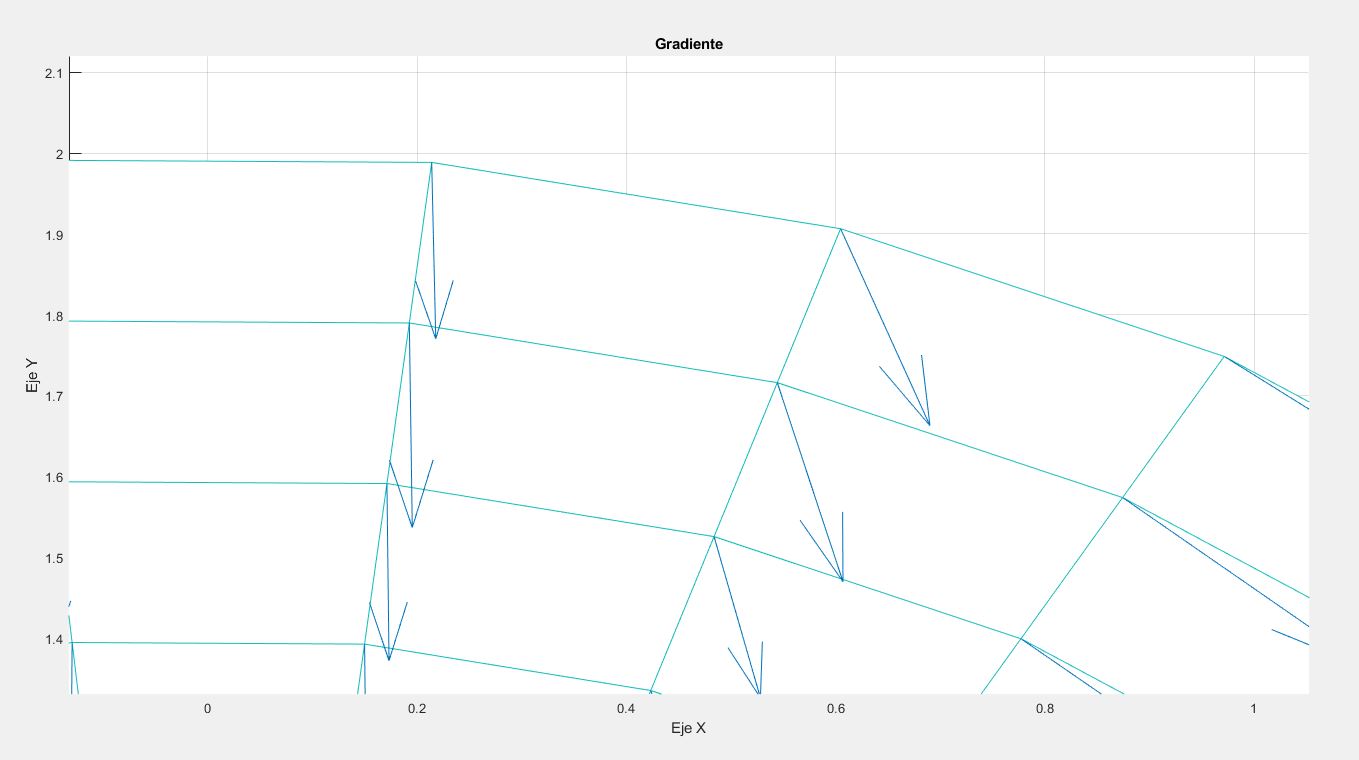
Task: Click the Gradiente plot title
Action: (688, 44)
